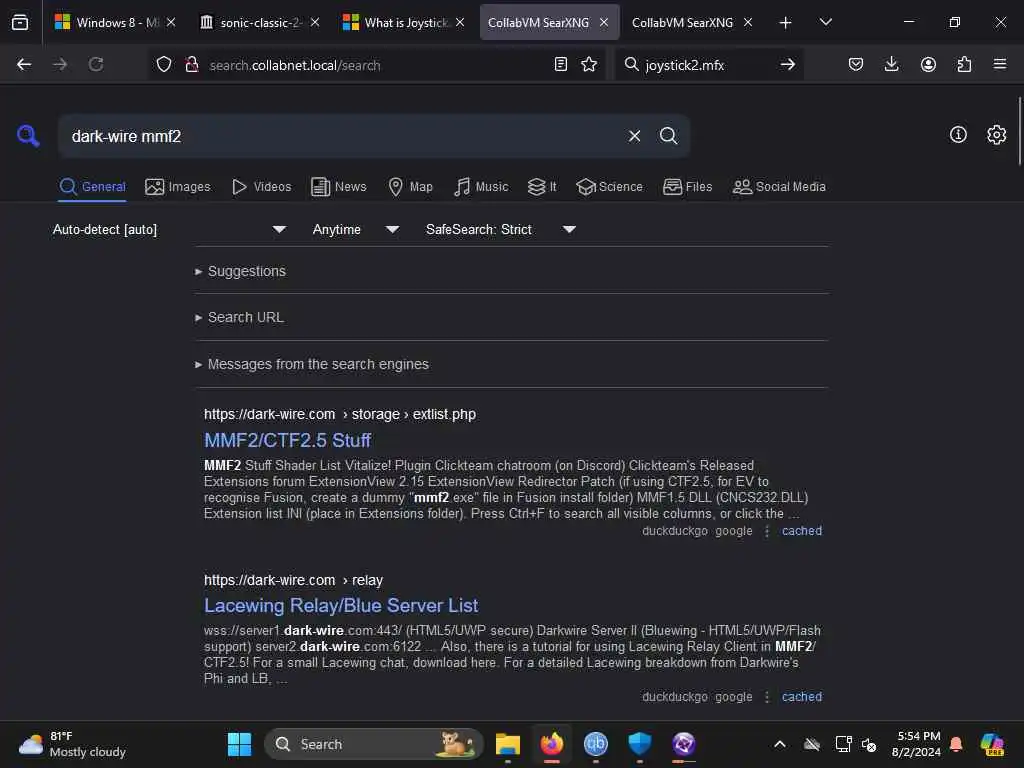Open a new browser tab

click(786, 23)
